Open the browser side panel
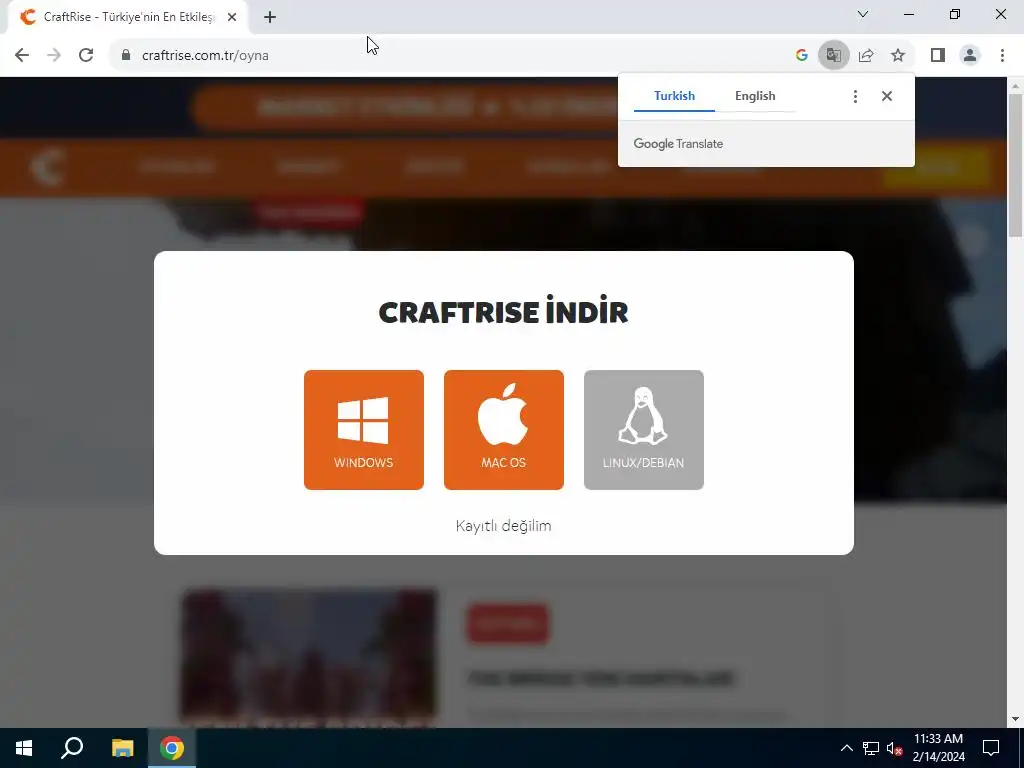This screenshot has width=1024, height=768. pyautogui.click(x=938, y=56)
